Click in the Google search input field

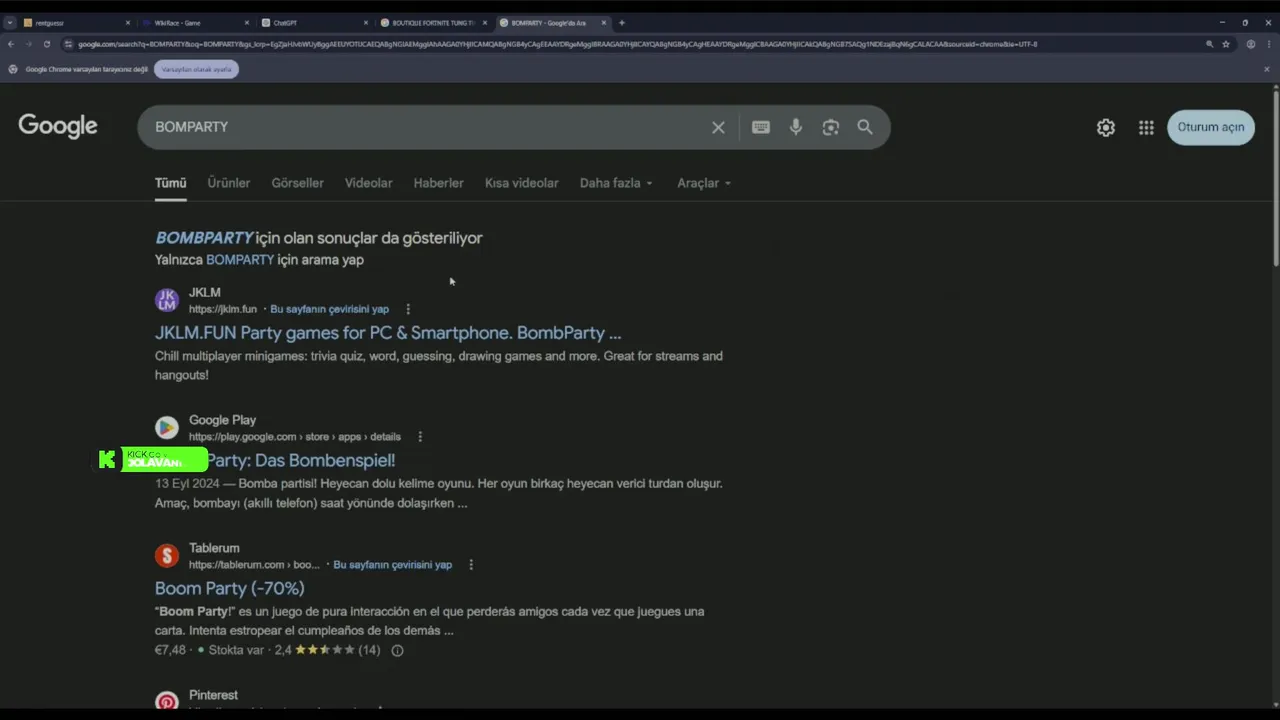coord(425,127)
